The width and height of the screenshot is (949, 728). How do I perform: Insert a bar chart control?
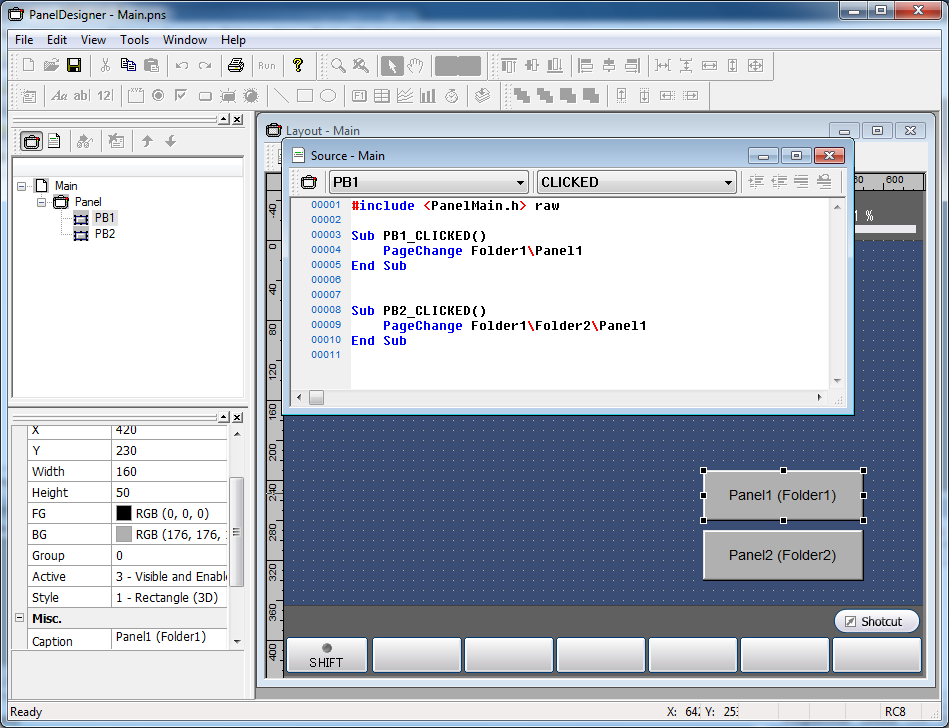coord(428,96)
